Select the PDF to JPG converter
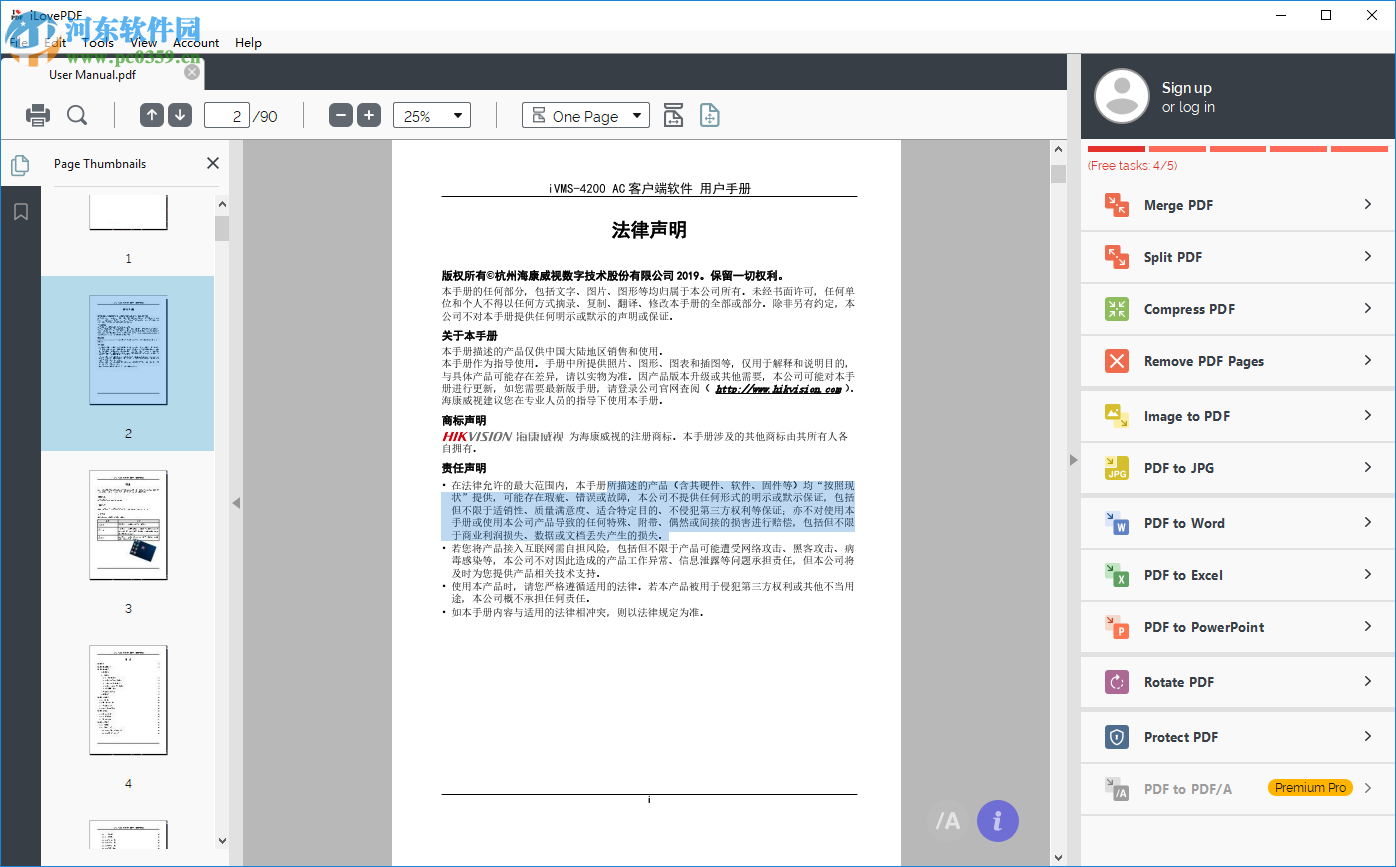The width and height of the screenshot is (1396, 867). click(1236, 468)
